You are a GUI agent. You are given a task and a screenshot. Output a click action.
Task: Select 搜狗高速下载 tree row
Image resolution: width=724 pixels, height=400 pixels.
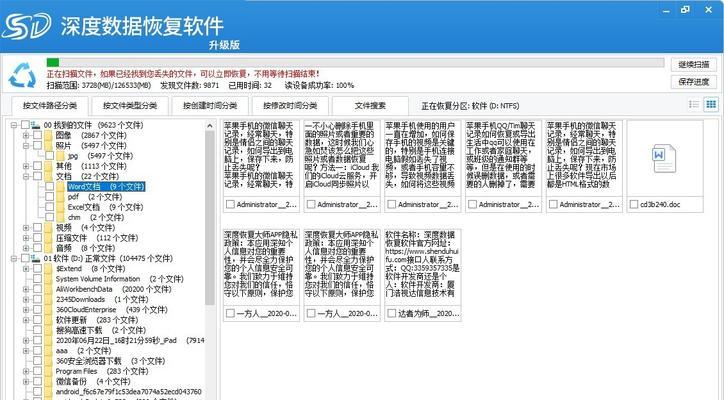[x=101, y=330]
